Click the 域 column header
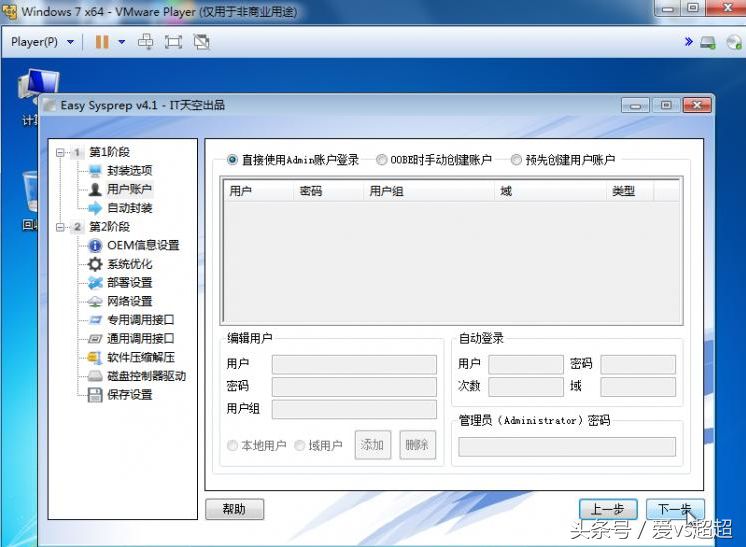The height and width of the screenshot is (547, 746). point(550,191)
